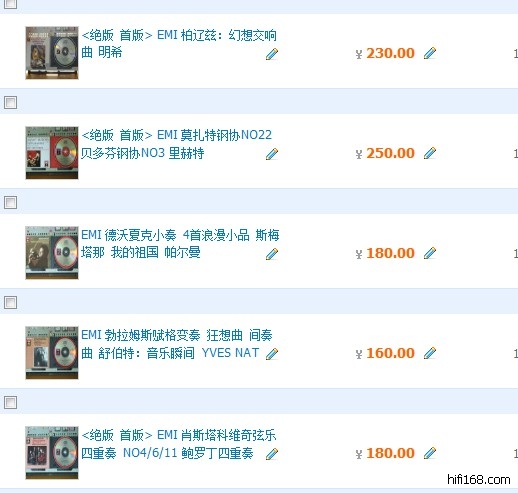Open the 莫扎特钢协NO22 贝多芬钢协NO3 link
The width and height of the screenshot is (518, 493).
pyautogui.click(x=176, y=144)
